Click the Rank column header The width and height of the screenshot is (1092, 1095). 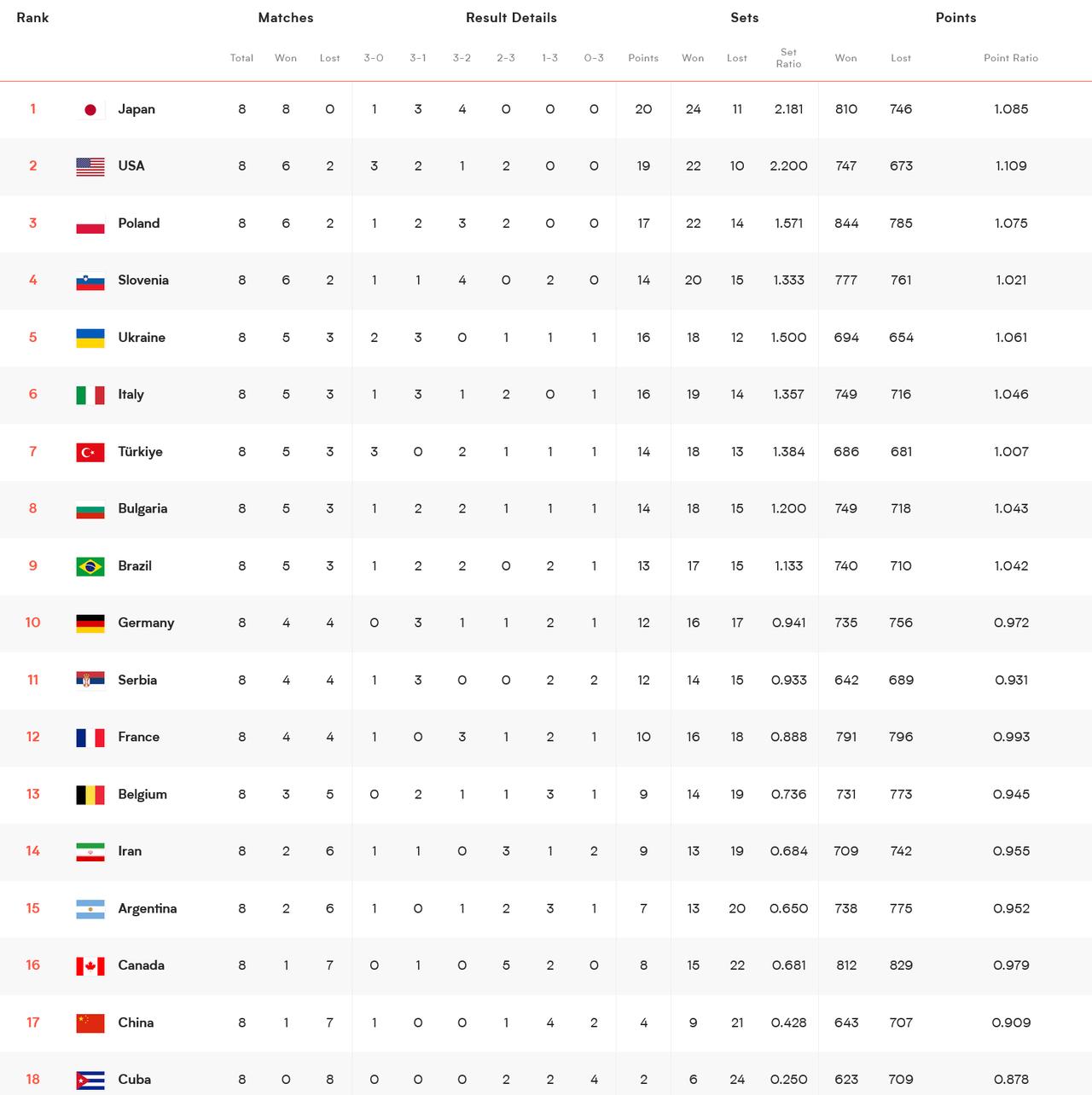point(32,18)
